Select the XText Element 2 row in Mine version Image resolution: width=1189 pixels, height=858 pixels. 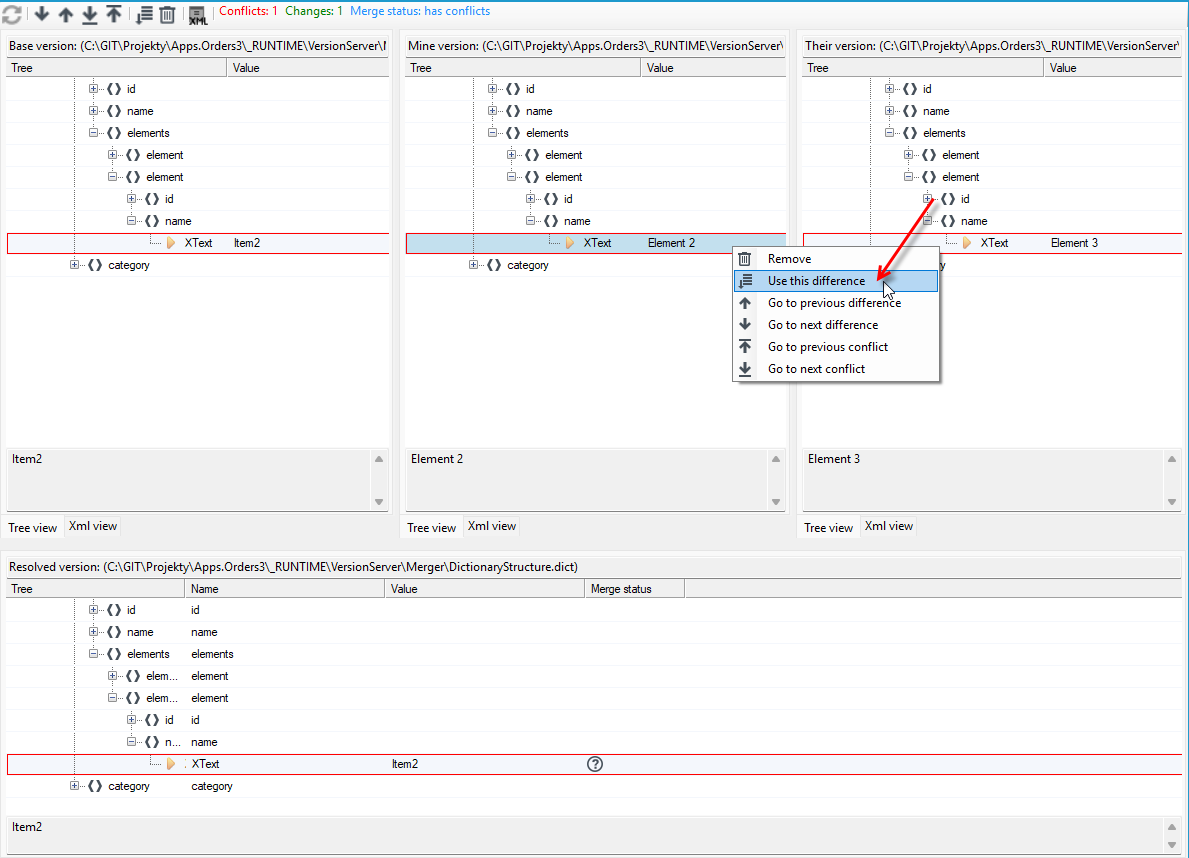pos(596,243)
